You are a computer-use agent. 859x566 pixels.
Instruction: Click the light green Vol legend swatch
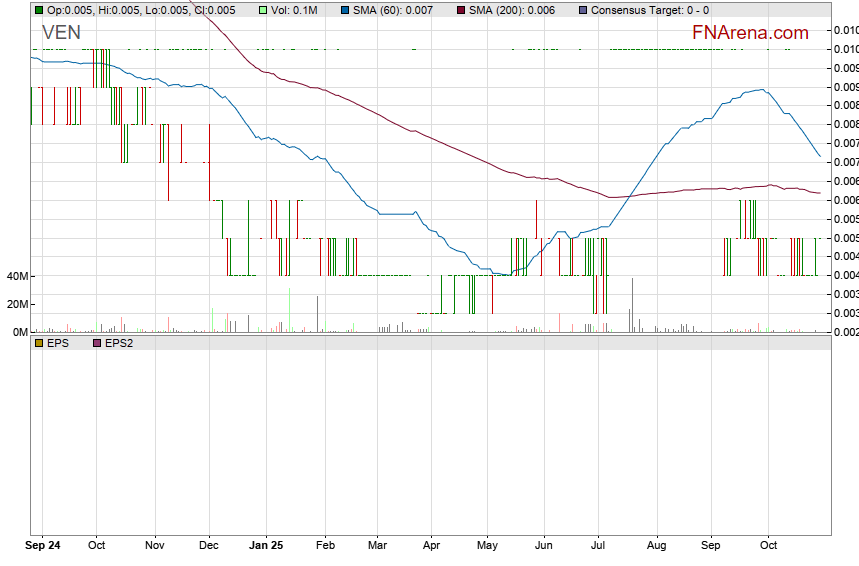tap(263, 10)
